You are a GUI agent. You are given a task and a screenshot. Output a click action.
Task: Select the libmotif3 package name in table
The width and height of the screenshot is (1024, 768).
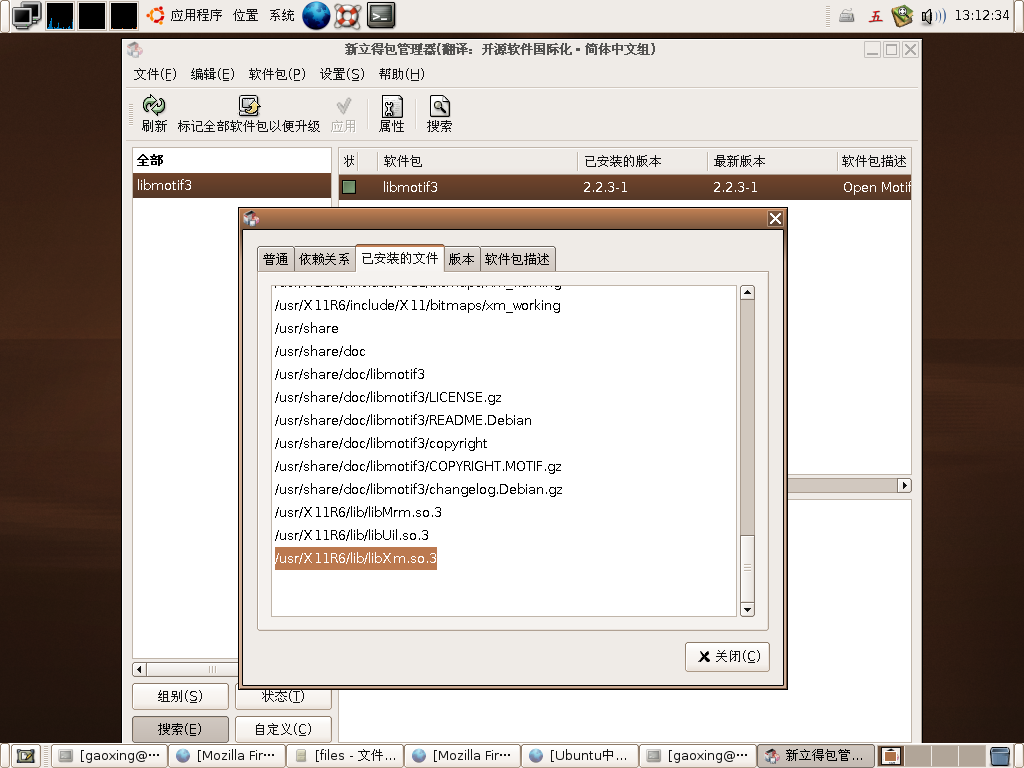click(410, 187)
